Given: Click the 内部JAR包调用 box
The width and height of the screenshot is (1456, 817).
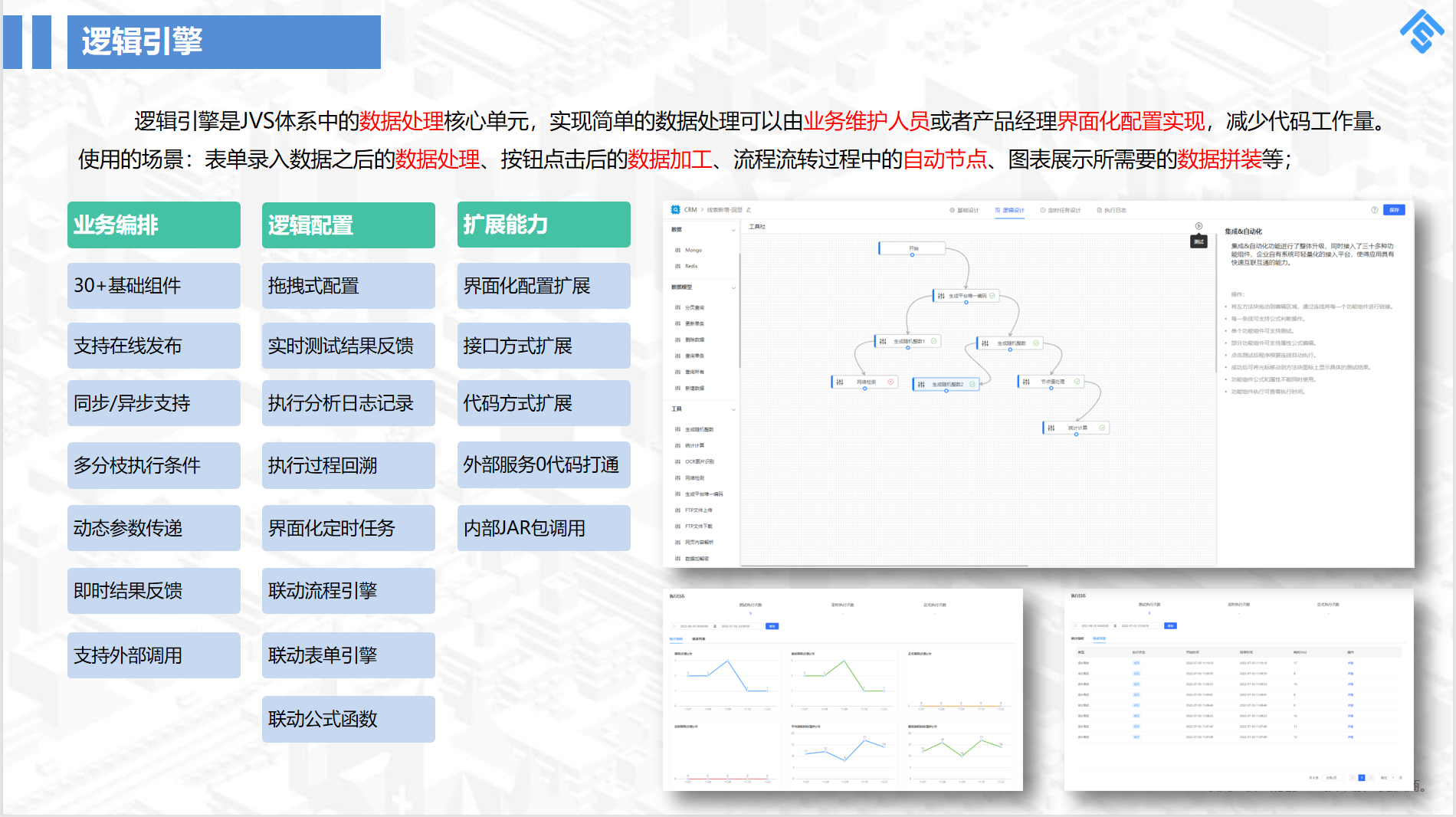Looking at the screenshot, I should pyautogui.click(x=544, y=528).
